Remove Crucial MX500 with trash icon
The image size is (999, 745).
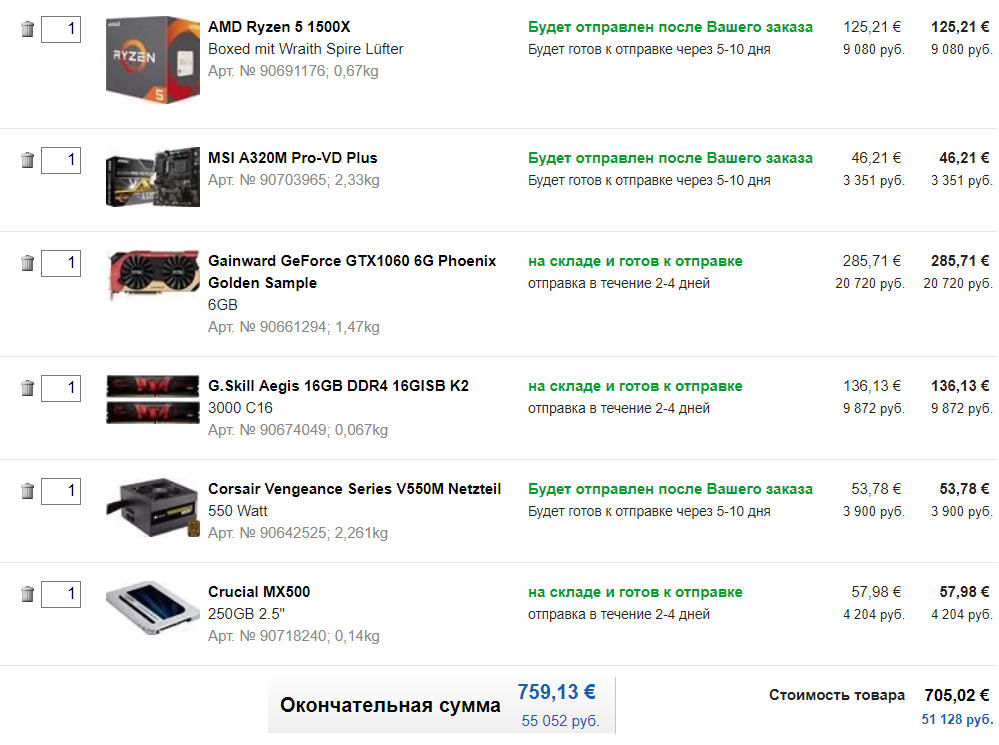pos(27,595)
